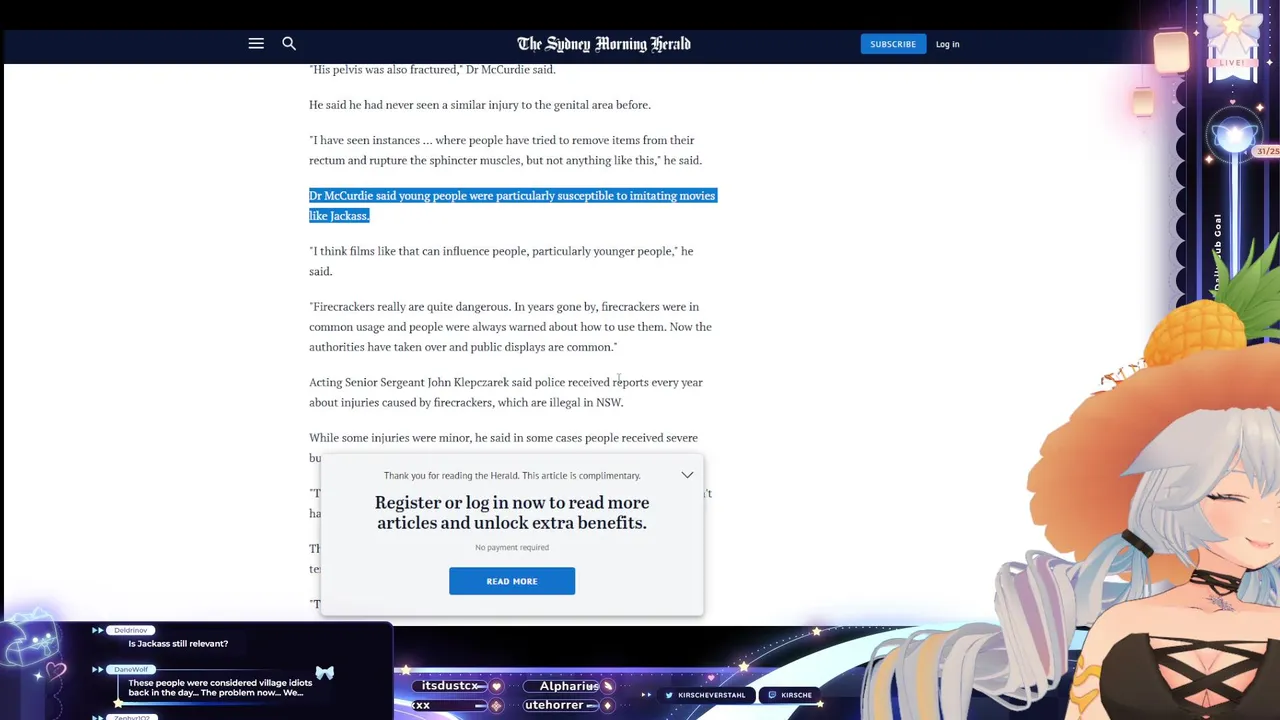Screen dimensions: 1280x720
Task: Click the 'His pelvis was also fractured' line
Action: [x=432, y=70]
